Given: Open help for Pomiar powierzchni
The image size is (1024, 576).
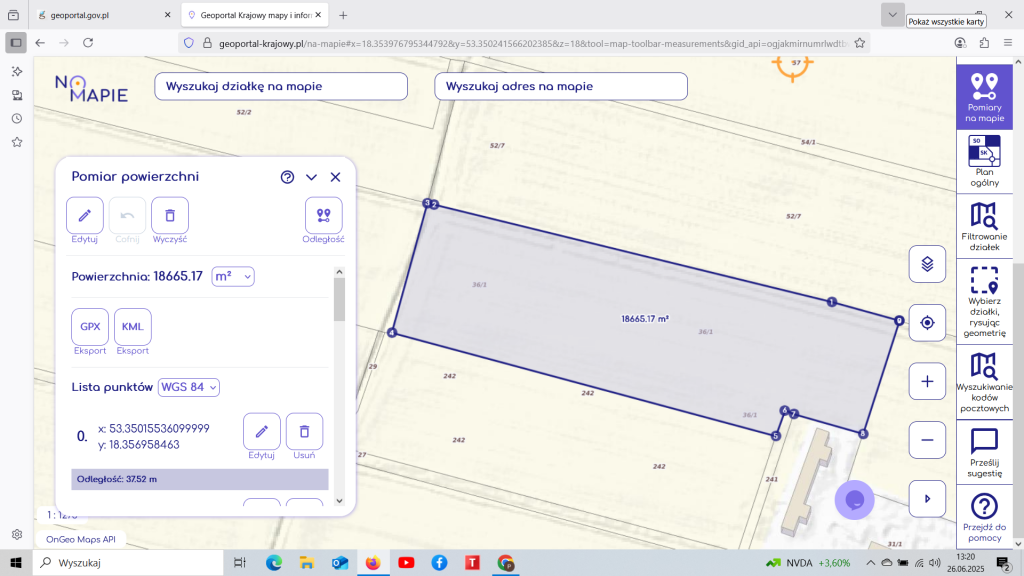Looking at the screenshot, I should 287,177.
